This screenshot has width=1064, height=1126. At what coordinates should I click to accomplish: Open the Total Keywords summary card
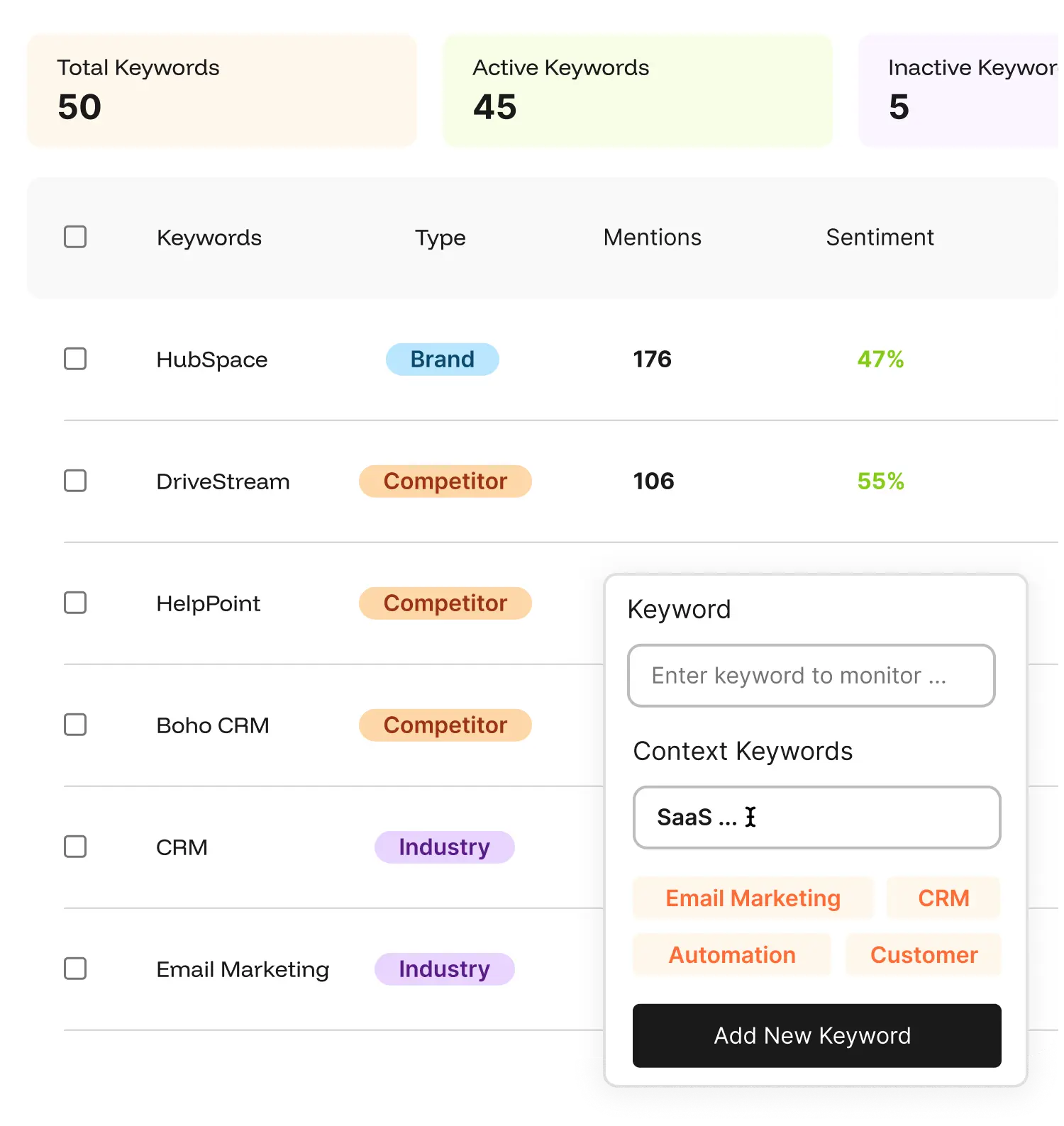[222, 89]
